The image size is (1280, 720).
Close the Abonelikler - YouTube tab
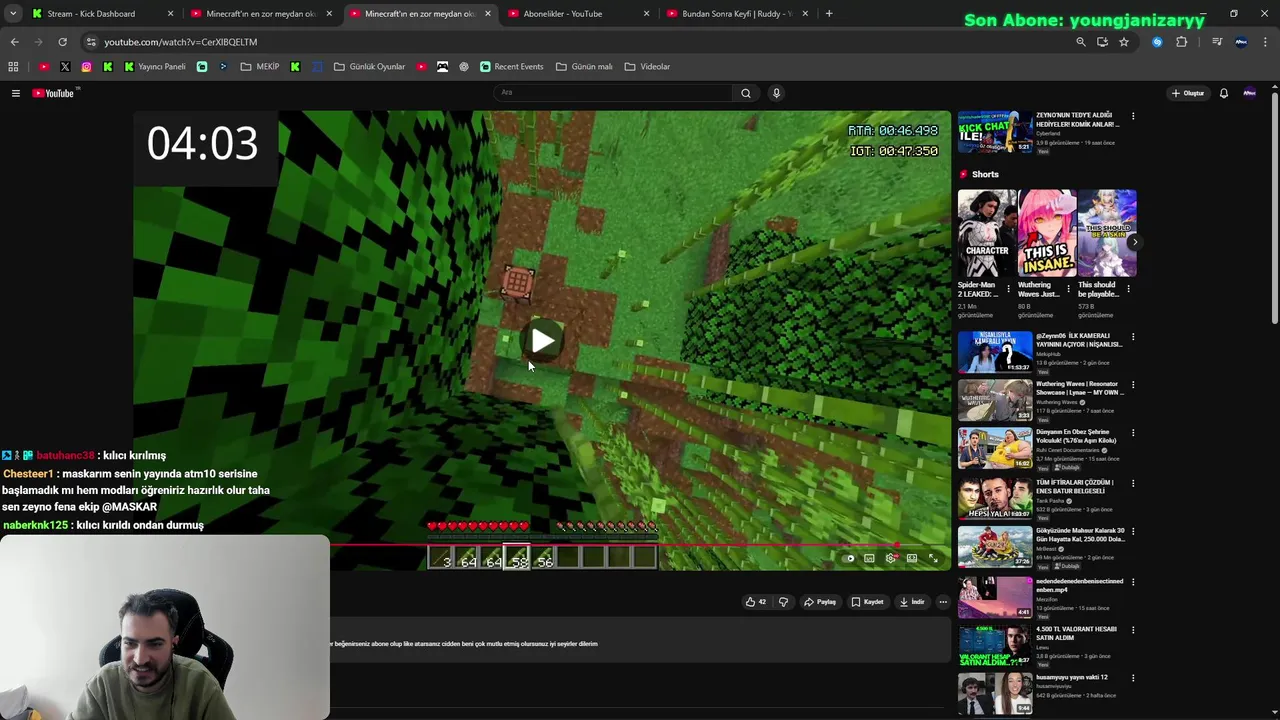coord(646,14)
